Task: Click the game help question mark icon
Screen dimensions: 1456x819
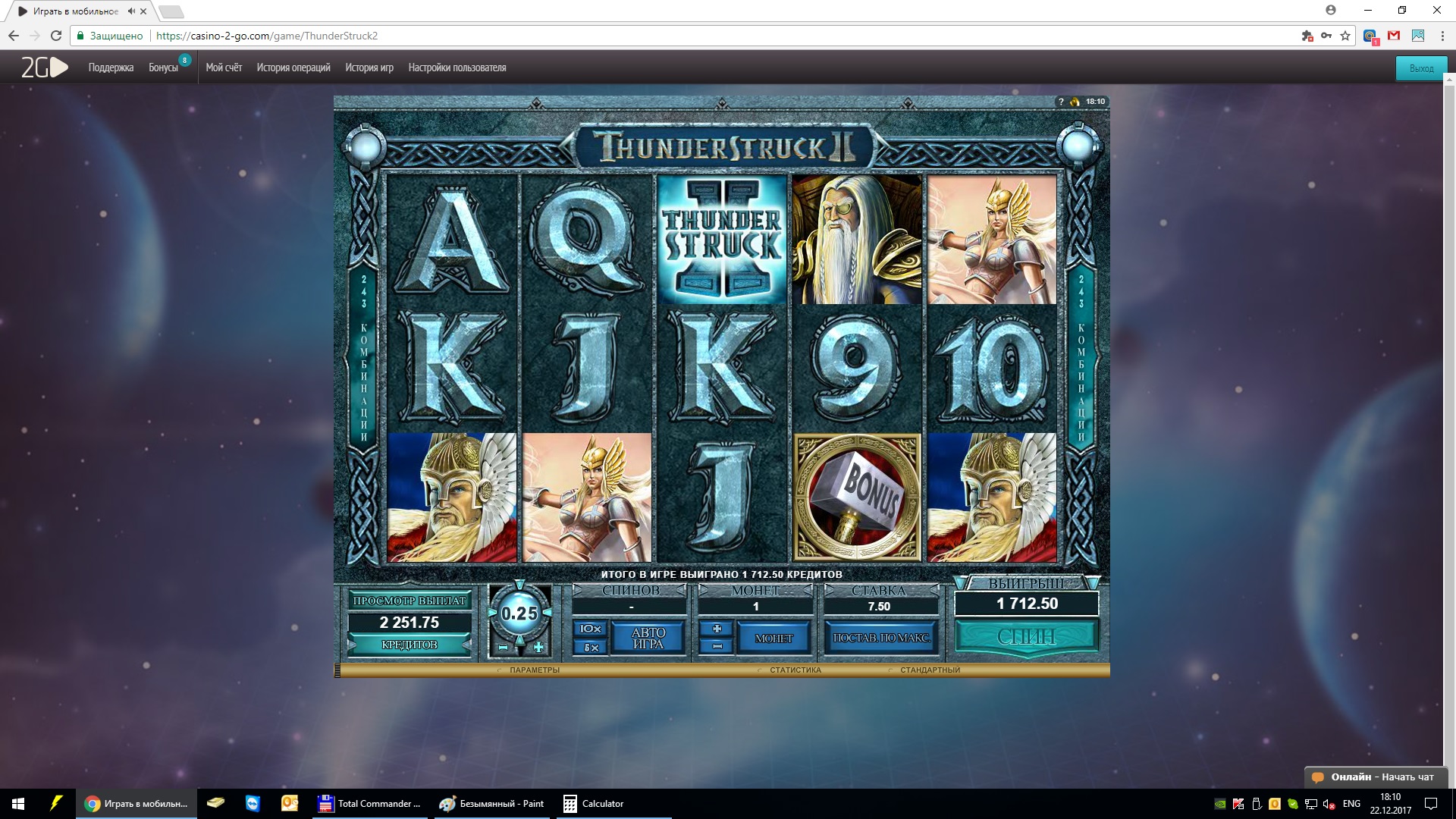Action: 1061,102
